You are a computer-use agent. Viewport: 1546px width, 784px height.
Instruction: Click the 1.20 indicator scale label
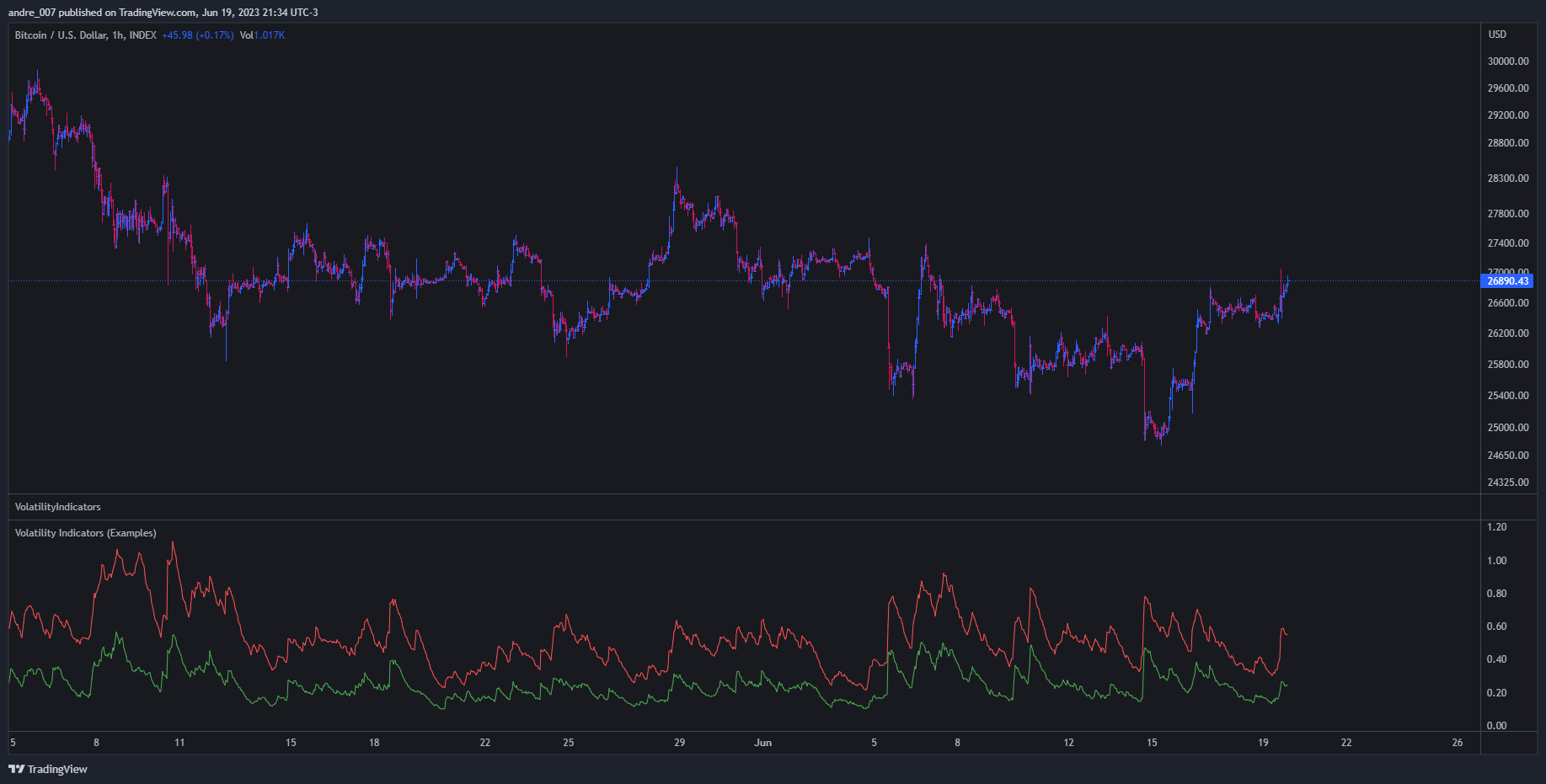click(1497, 527)
